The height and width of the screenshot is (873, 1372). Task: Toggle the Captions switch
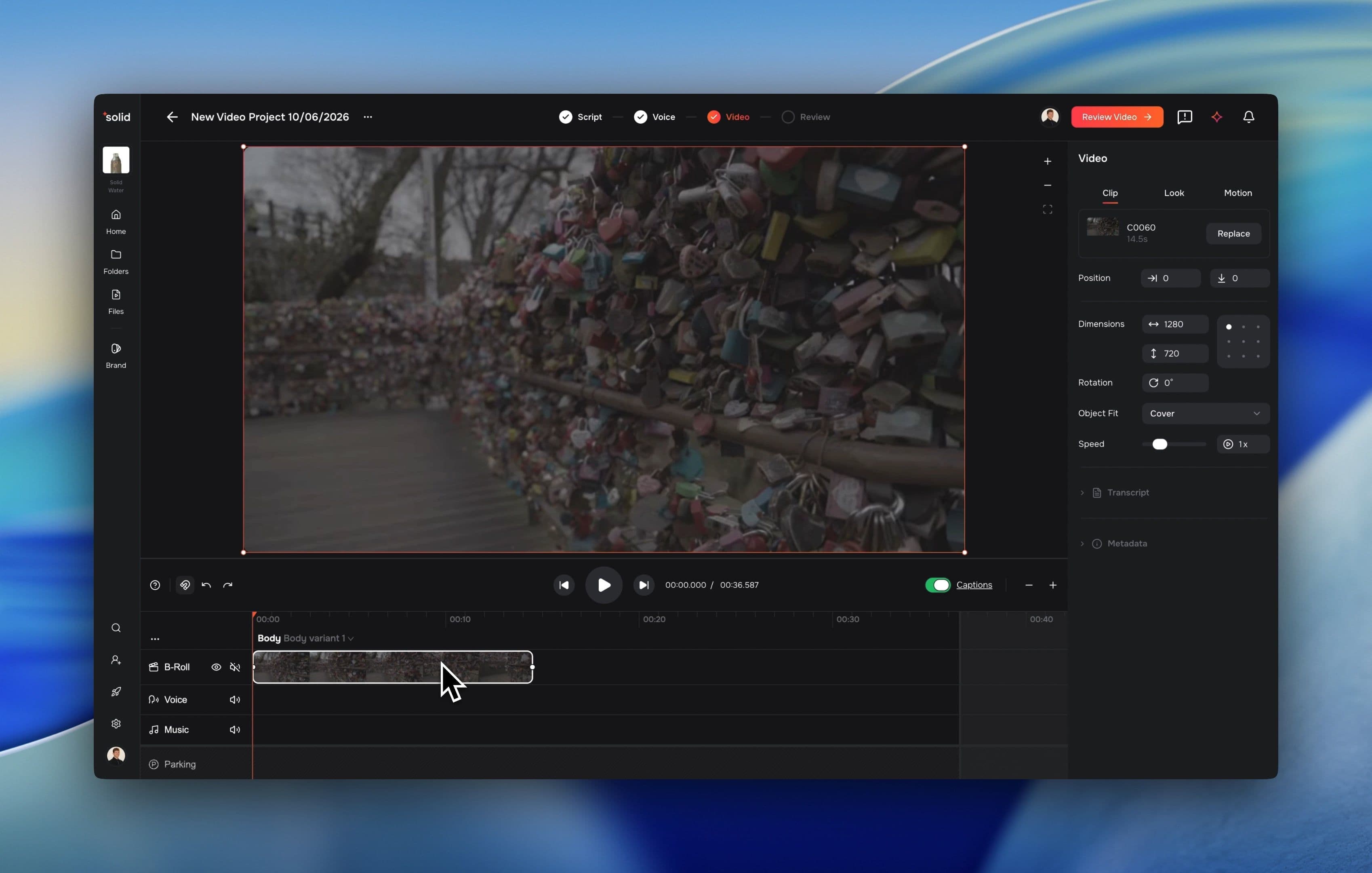938,585
